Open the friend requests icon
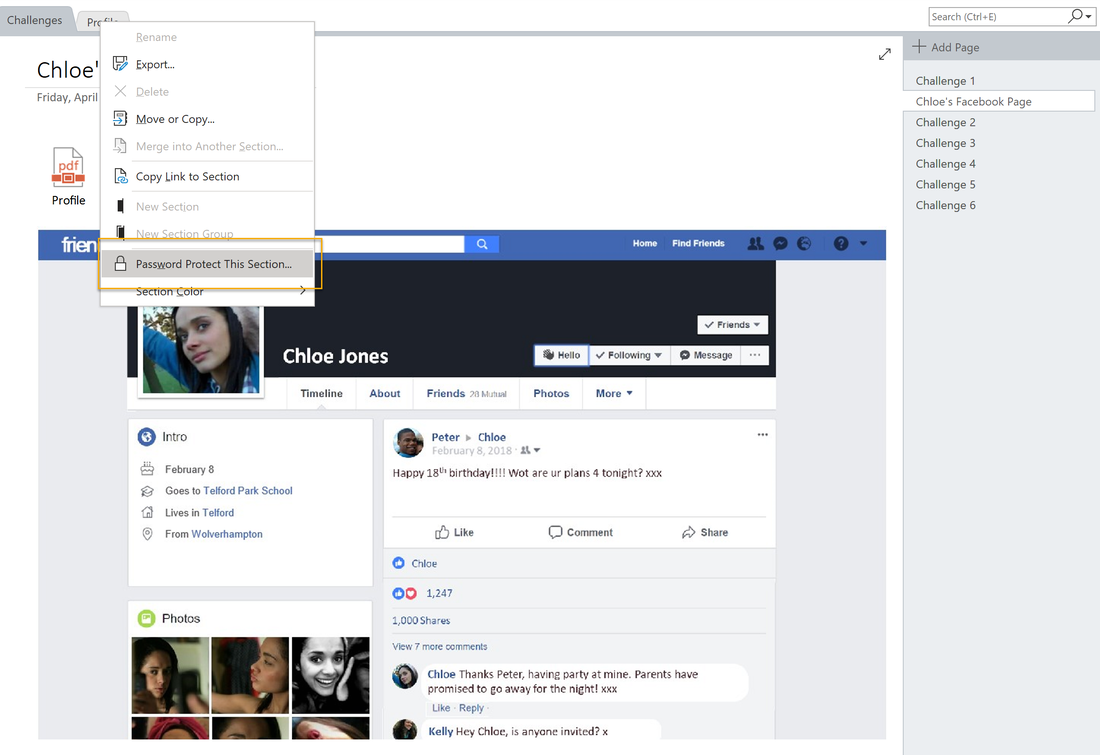 point(755,243)
